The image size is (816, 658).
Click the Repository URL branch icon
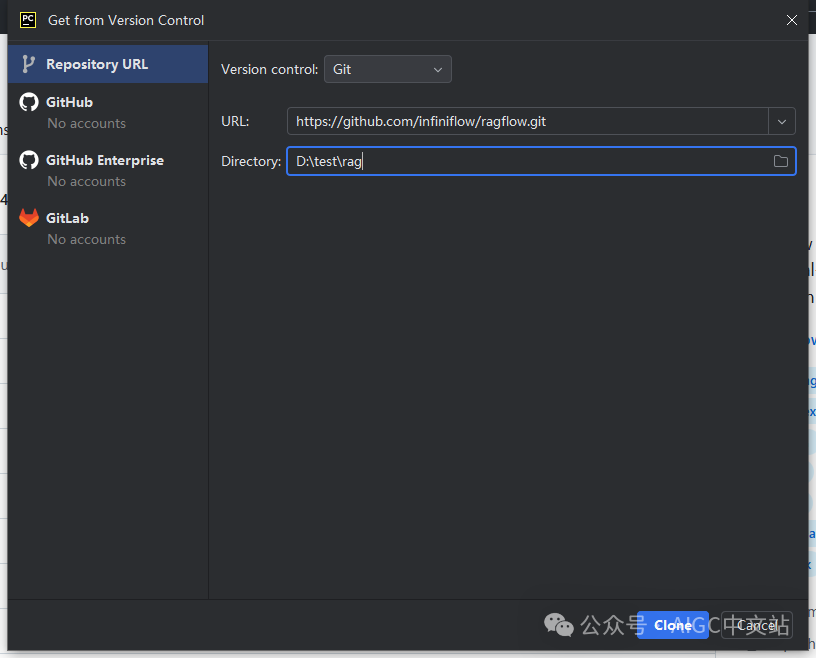[x=29, y=64]
